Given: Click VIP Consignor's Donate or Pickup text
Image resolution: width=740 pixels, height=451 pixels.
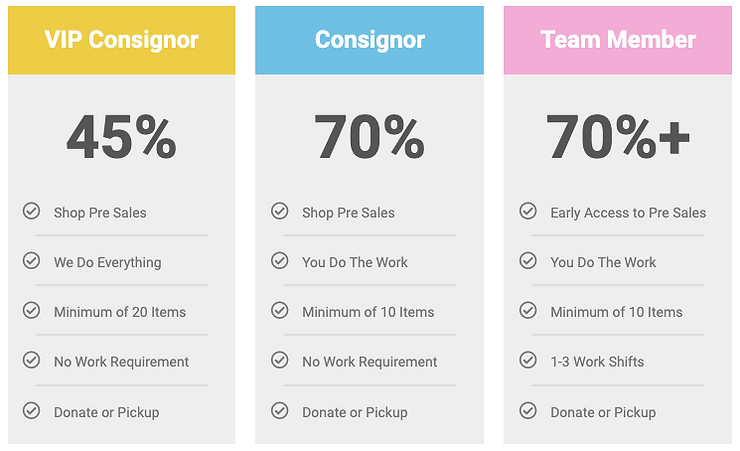Looking at the screenshot, I should tap(106, 412).
